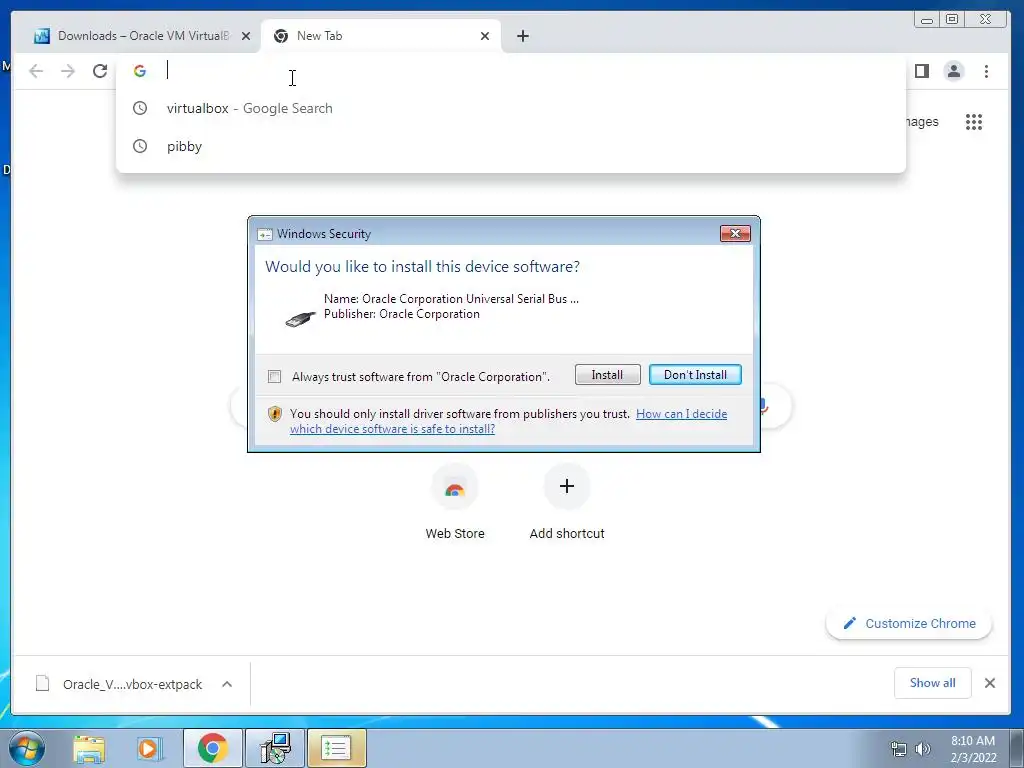Screen dimensions: 1024x768
Task: Dismiss the downloads bar with X
Action: pos(989,683)
